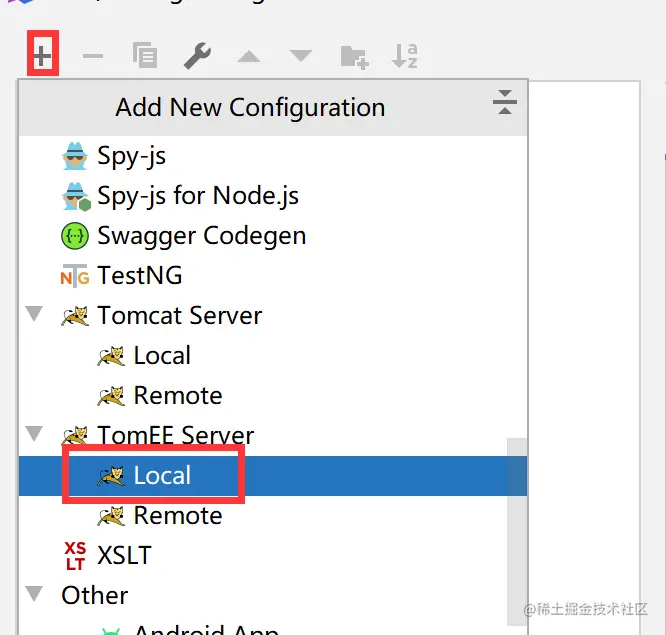The width and height of the screenshot is (666, 635).
Task: Click the XSLT red icon
Action: [x=75, y=556]
